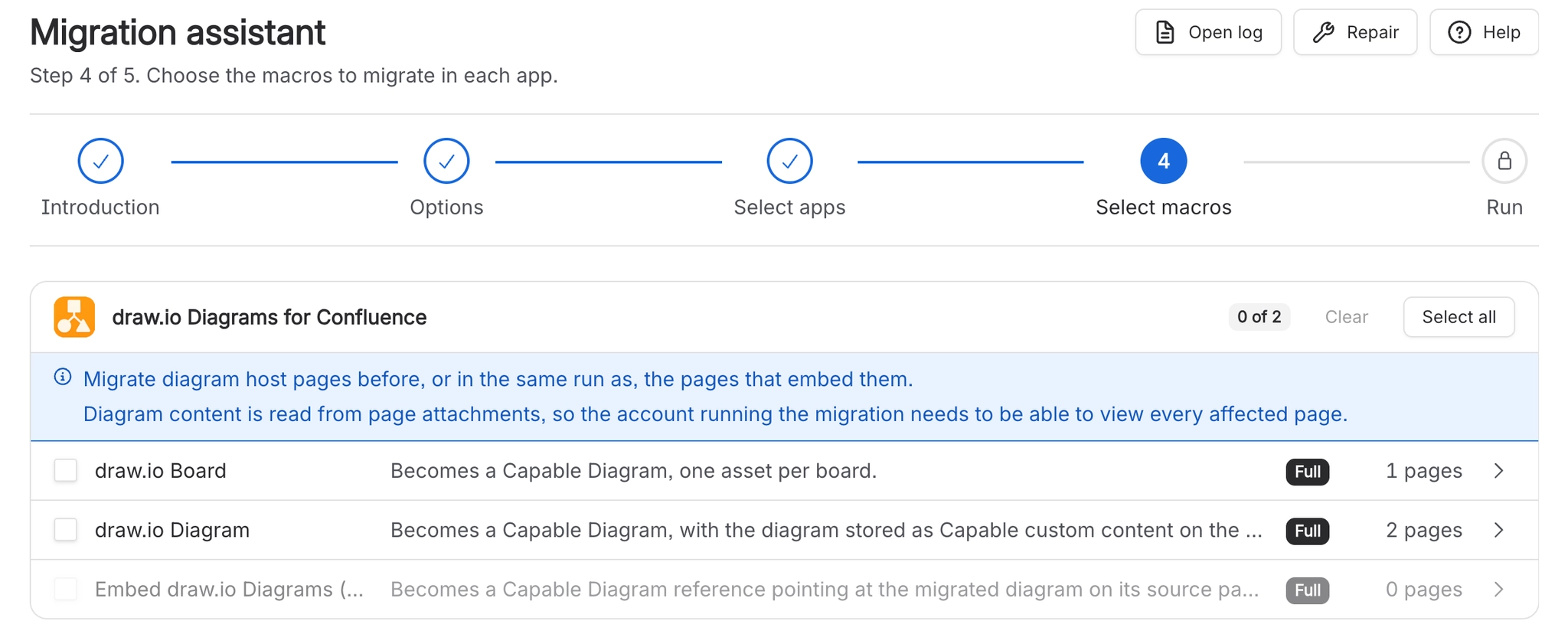The image size is (1568, 634).
Task: Click the Clear selection button
Action: (x=1346, y=317)
